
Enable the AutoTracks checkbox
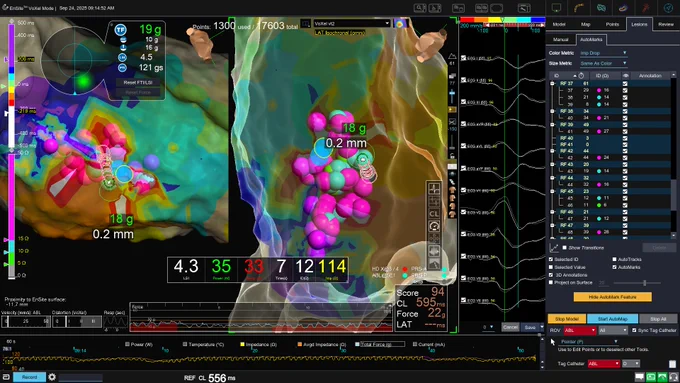click(615, 259)
